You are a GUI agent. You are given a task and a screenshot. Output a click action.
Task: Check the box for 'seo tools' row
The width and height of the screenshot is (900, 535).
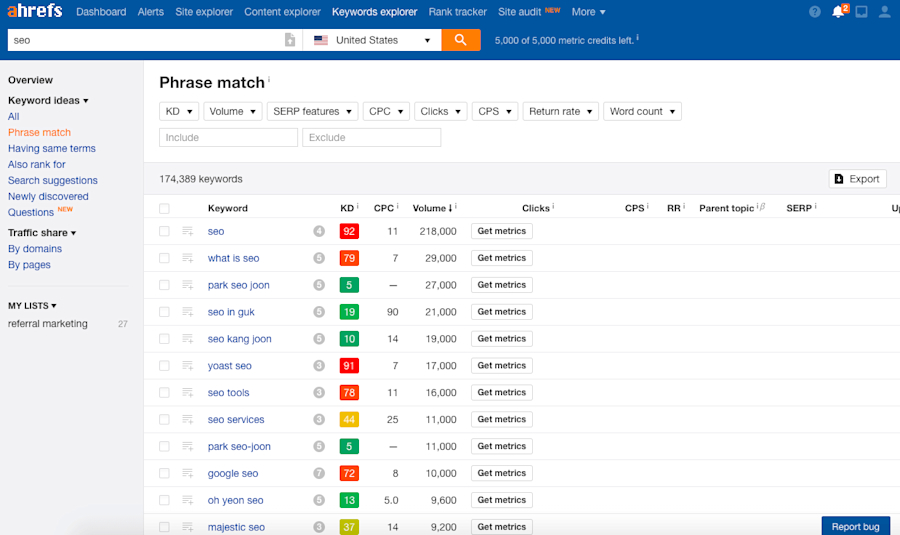(164, 393)
